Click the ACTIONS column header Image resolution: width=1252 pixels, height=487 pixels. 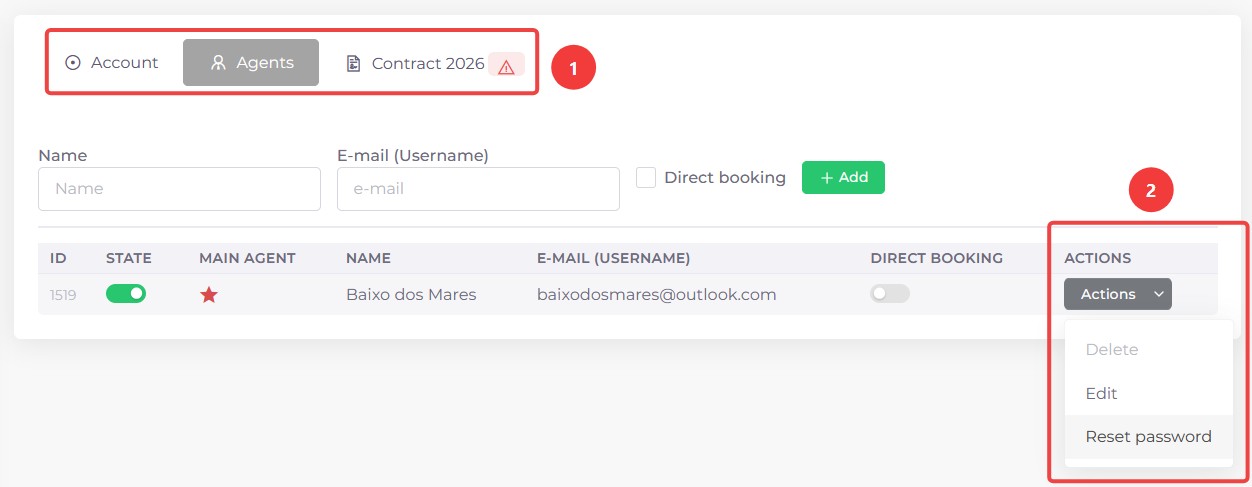1098,258
